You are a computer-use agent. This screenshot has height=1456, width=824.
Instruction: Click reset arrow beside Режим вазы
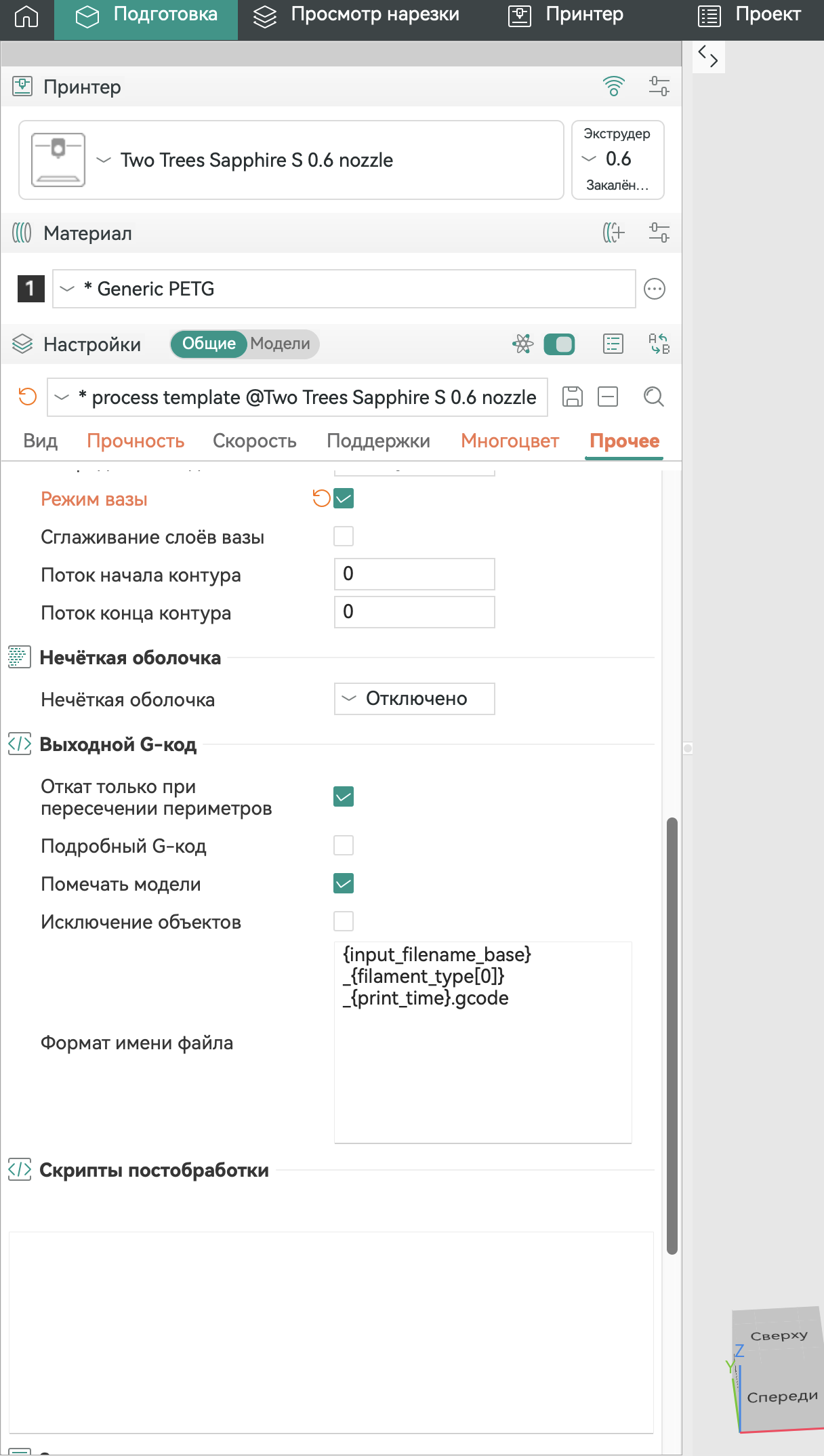[x=321, y=499]
